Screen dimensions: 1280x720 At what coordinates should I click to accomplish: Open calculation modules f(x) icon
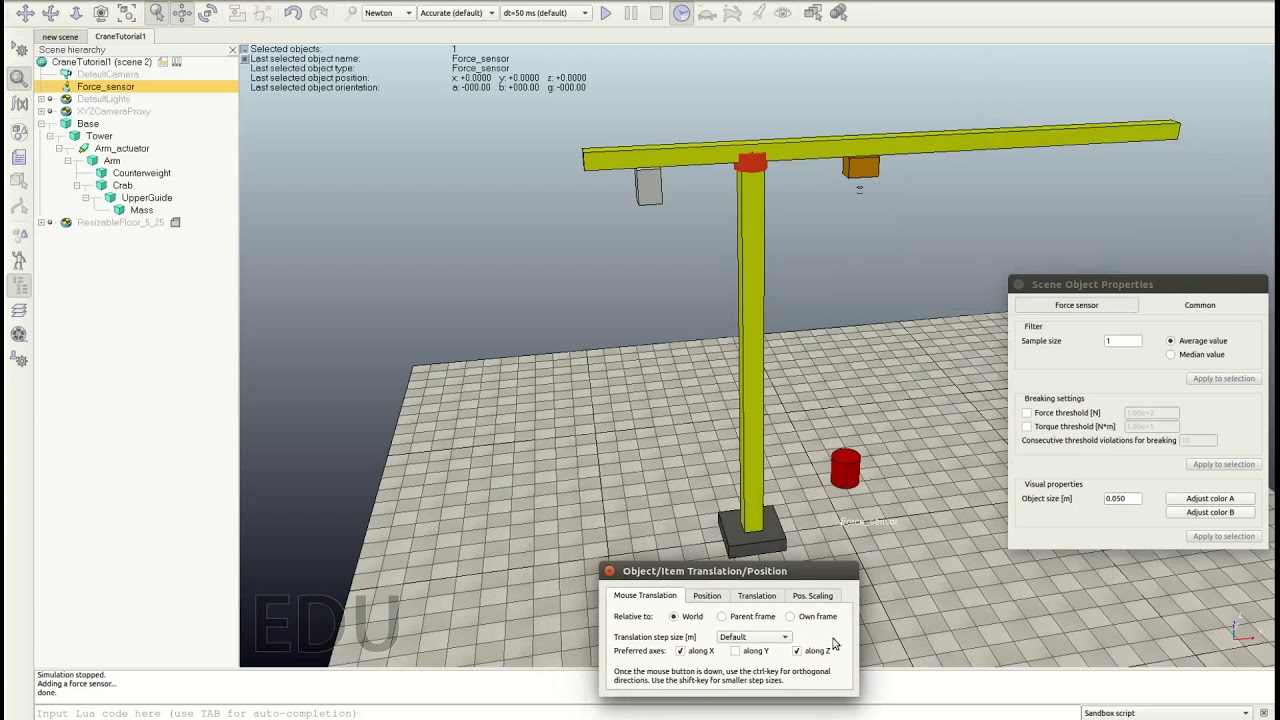pos(18,104)
